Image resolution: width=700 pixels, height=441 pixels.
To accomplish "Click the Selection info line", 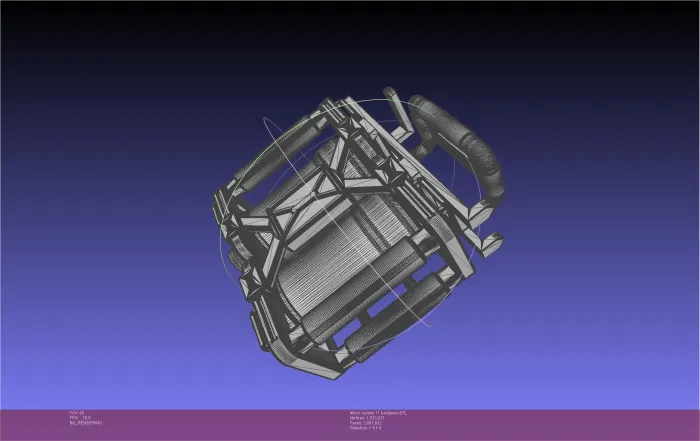I will point(366,428).
